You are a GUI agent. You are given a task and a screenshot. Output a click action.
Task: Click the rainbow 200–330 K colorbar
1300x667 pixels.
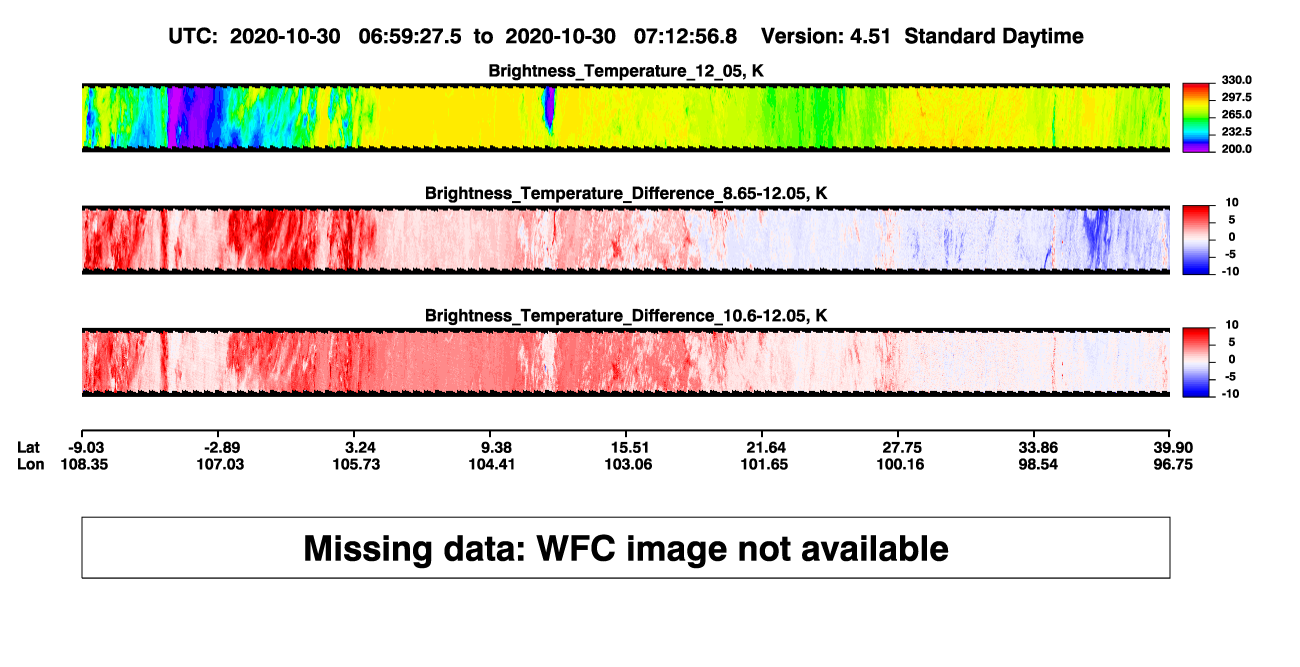[x=1198, y=118]
